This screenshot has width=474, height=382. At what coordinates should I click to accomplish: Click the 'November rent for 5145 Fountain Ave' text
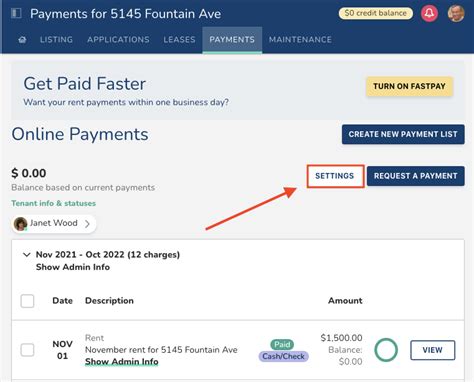click(161, 350)
